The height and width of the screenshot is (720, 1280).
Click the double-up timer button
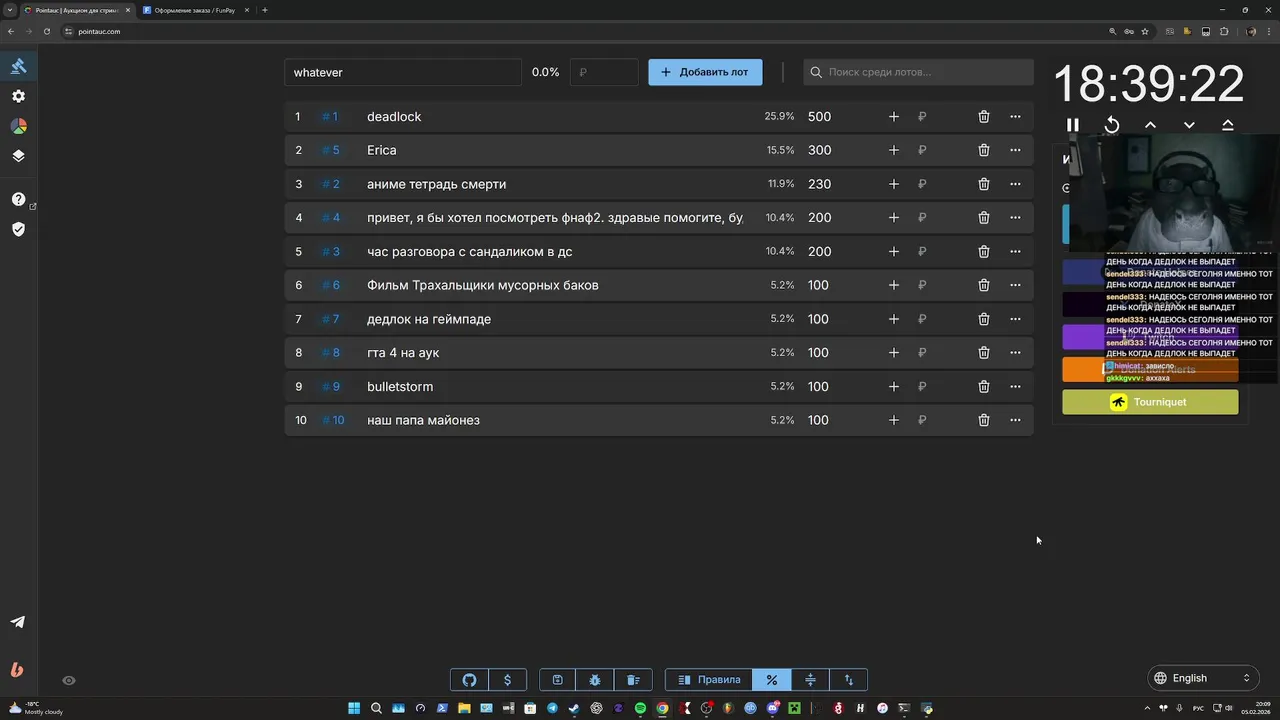[x=1228, y=125]
